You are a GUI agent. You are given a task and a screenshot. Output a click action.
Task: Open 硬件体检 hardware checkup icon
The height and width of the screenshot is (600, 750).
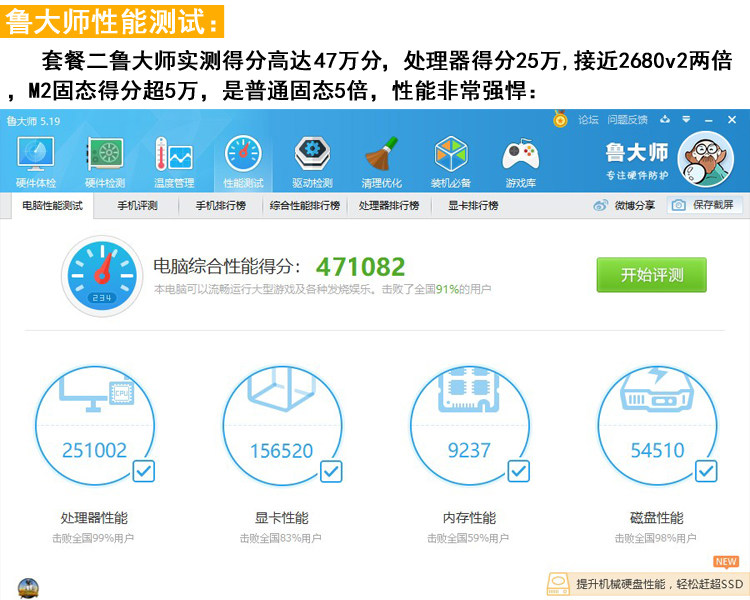[35, 154]
